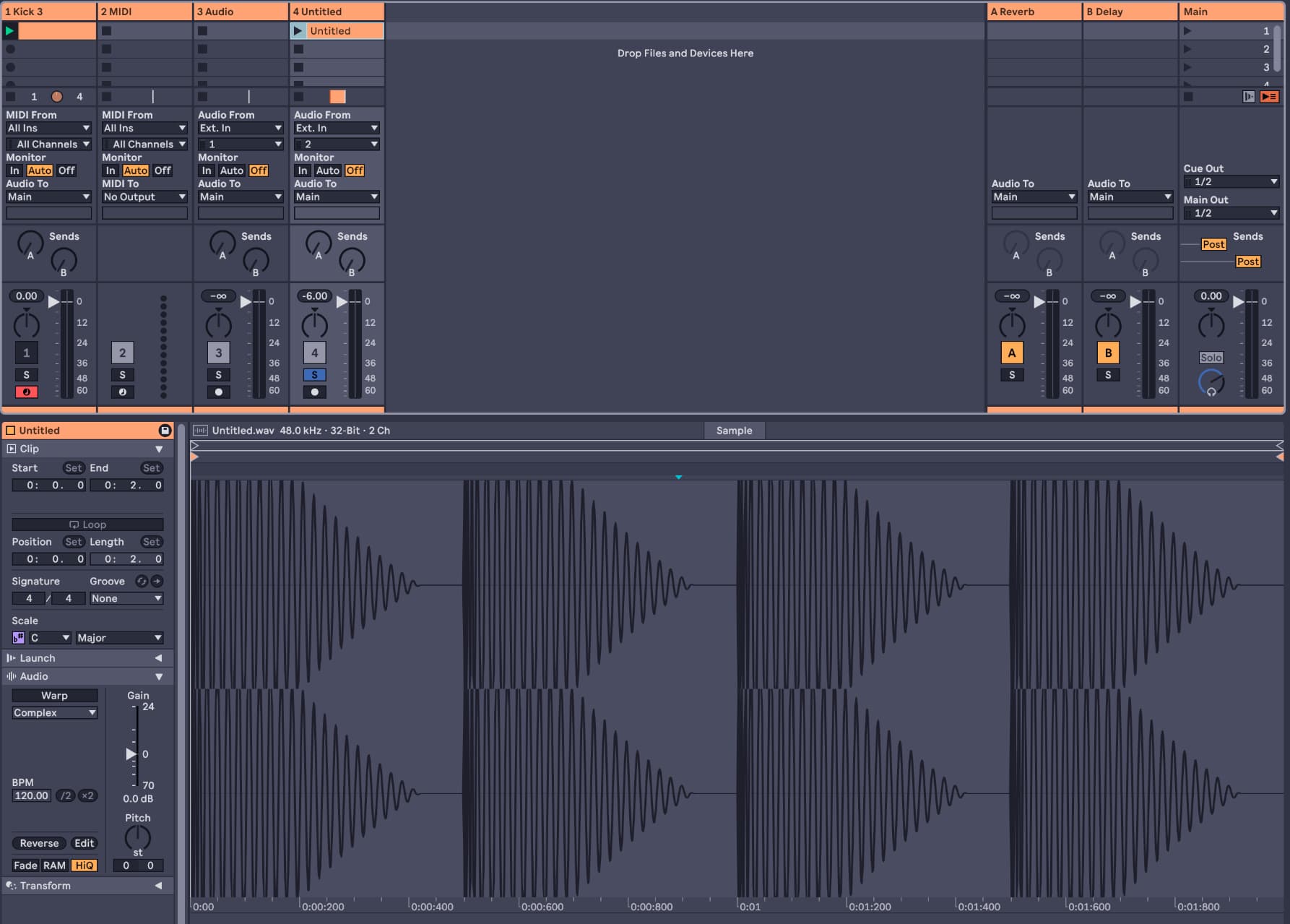Image resolution: width=1290 pixels, height=924 pixels.
Task: Arm track 4 record button
Action: (x=314, y=392)
